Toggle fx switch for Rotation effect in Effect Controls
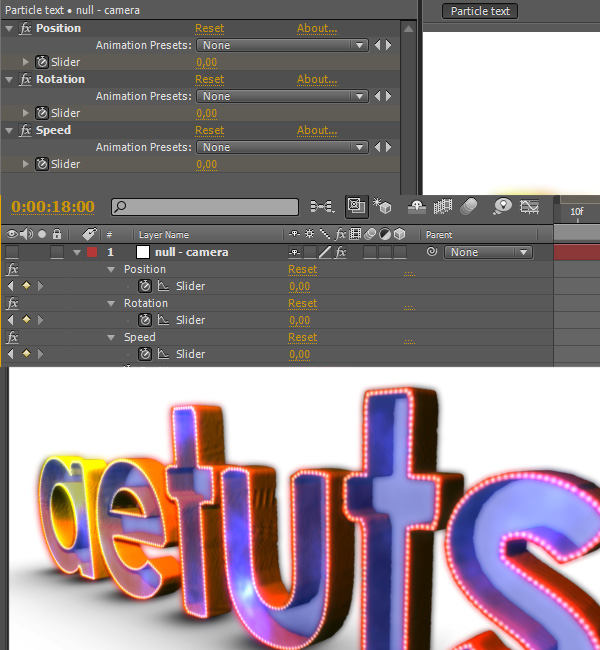 25,79
